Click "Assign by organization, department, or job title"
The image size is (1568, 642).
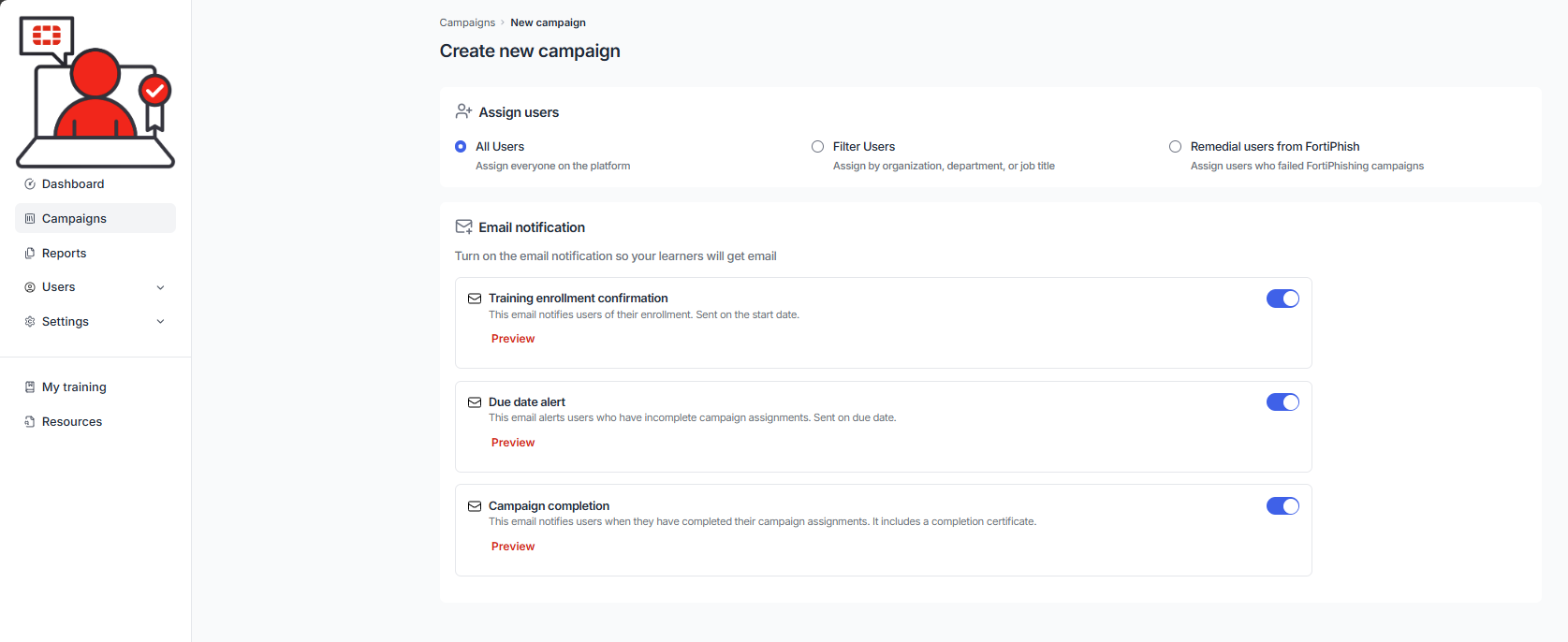[944, 166]
